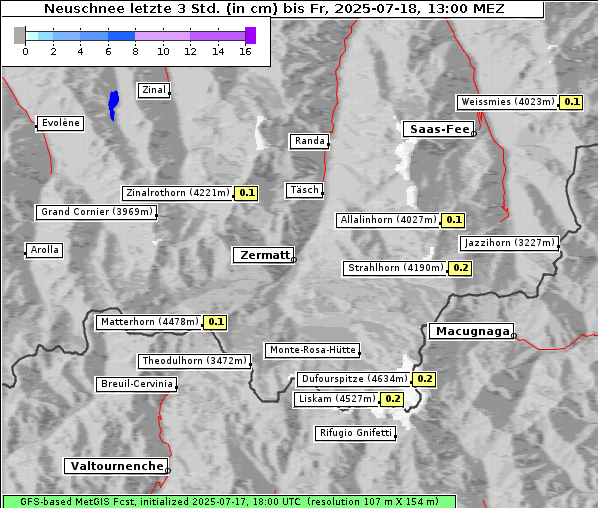Image resolution: width=598 pixels, height=508 pixels.
Task: Click the Neuschnee letzte 3 Std. title
Action: [x=274, y=9]
